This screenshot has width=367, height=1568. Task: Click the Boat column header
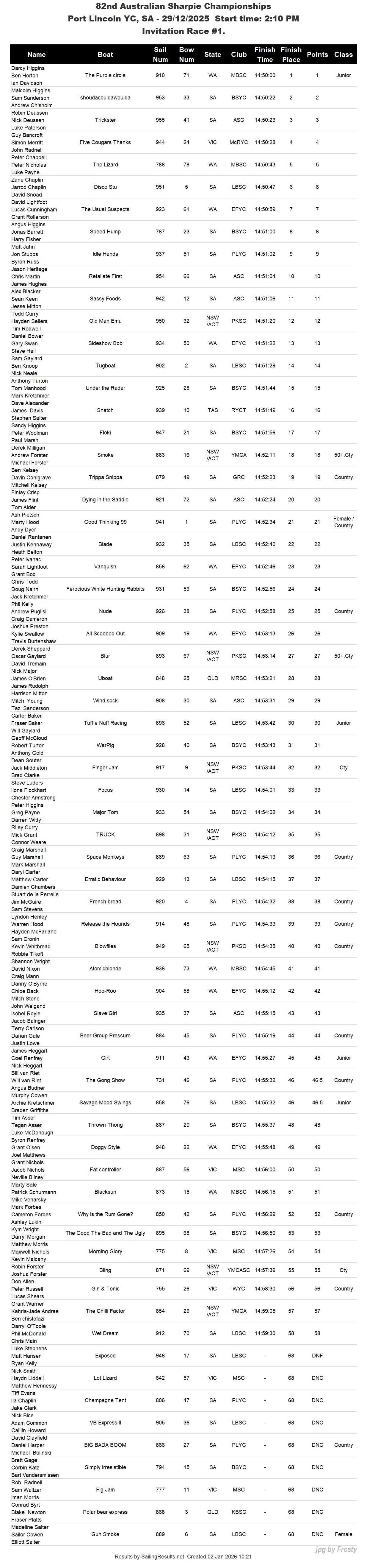click(x=105, y=54)
